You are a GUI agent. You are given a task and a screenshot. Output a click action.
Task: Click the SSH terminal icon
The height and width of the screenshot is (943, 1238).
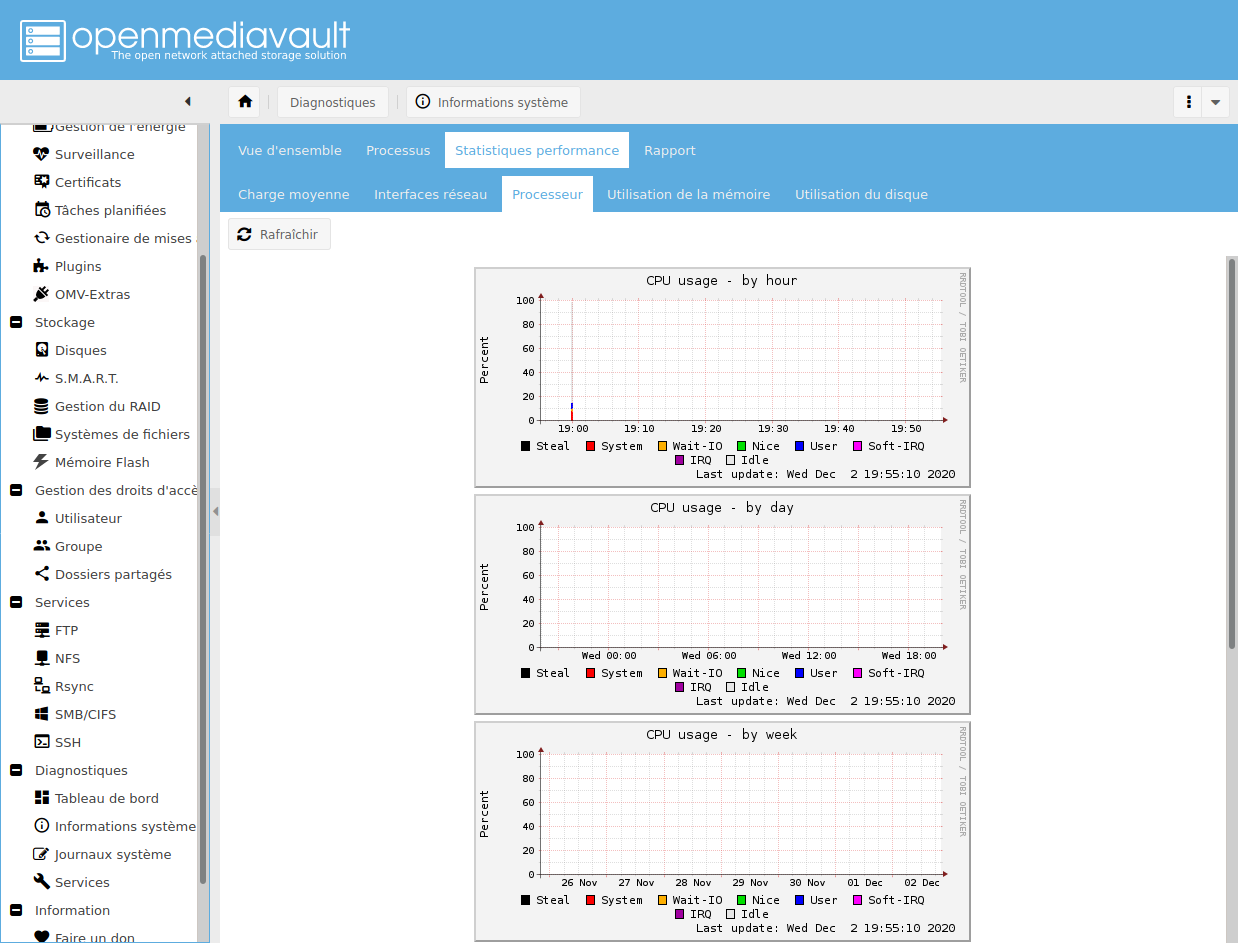[x=41, y=742]
